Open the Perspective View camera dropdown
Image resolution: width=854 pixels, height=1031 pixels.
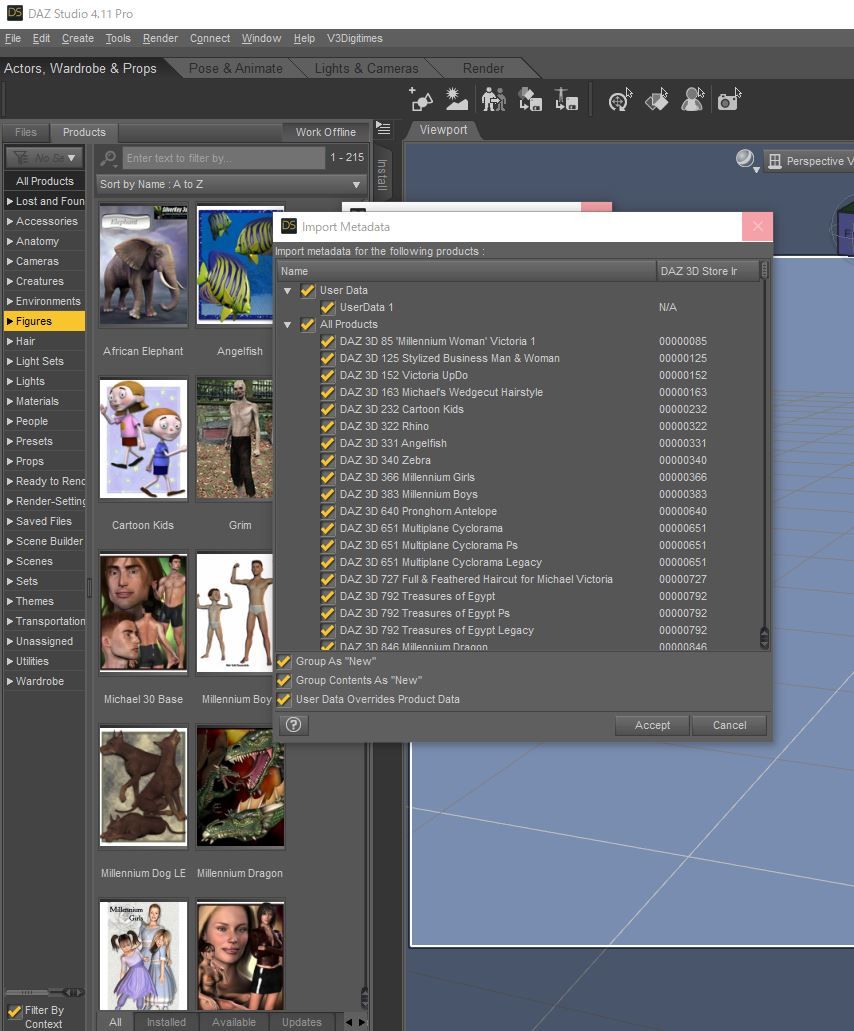click(x=809, y=161)
